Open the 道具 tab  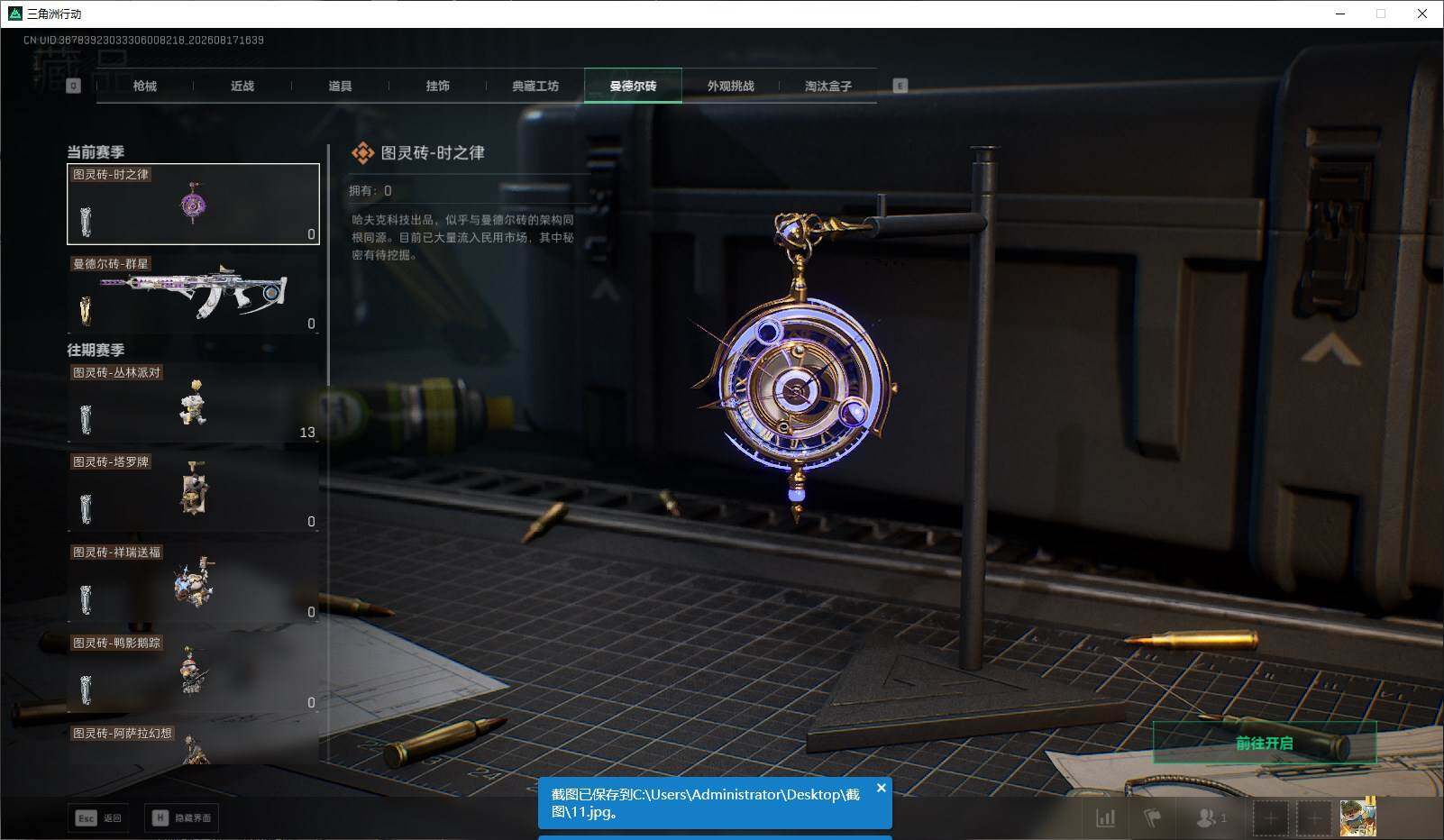pos(340,86)
